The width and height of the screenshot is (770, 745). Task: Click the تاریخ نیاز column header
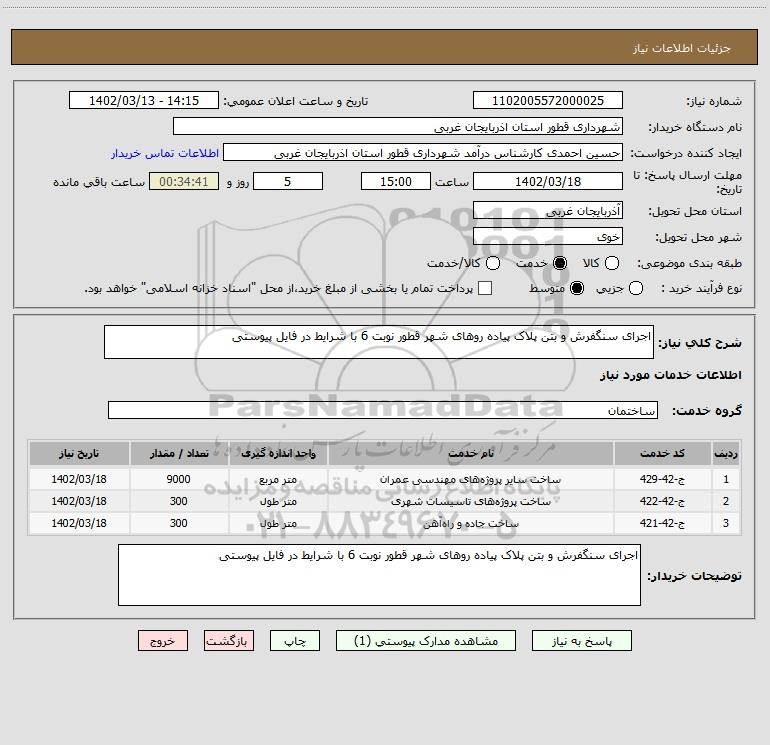79,453
